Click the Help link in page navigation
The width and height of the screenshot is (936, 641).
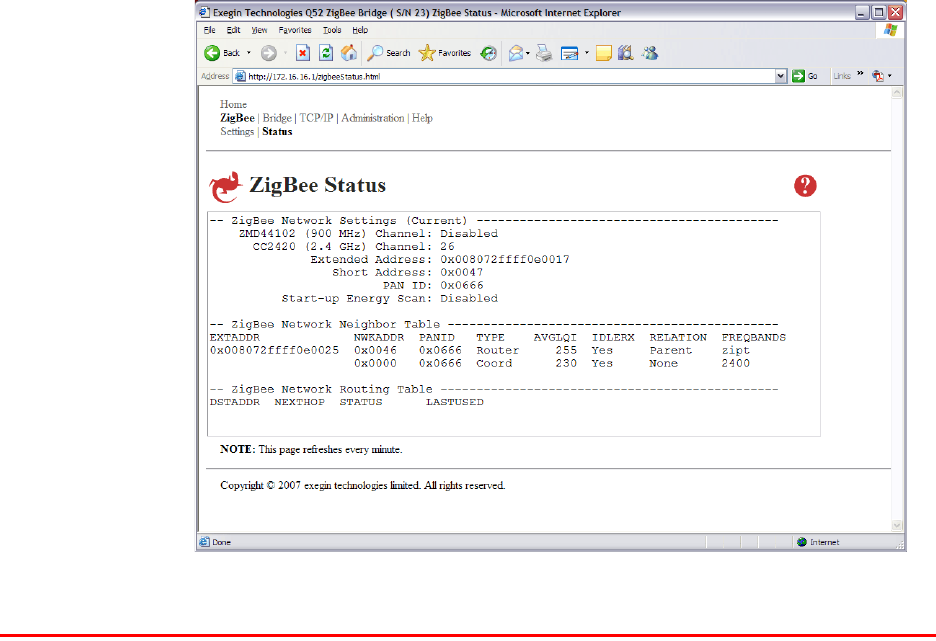(x=422, y=118)
